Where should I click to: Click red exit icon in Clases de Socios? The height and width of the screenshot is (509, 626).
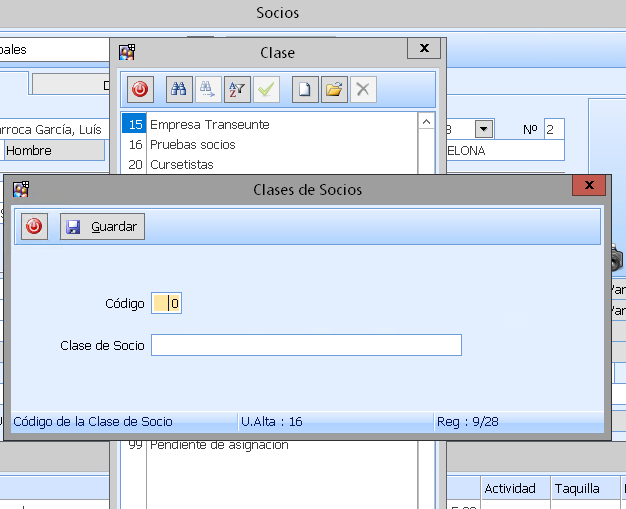(34, 227)
